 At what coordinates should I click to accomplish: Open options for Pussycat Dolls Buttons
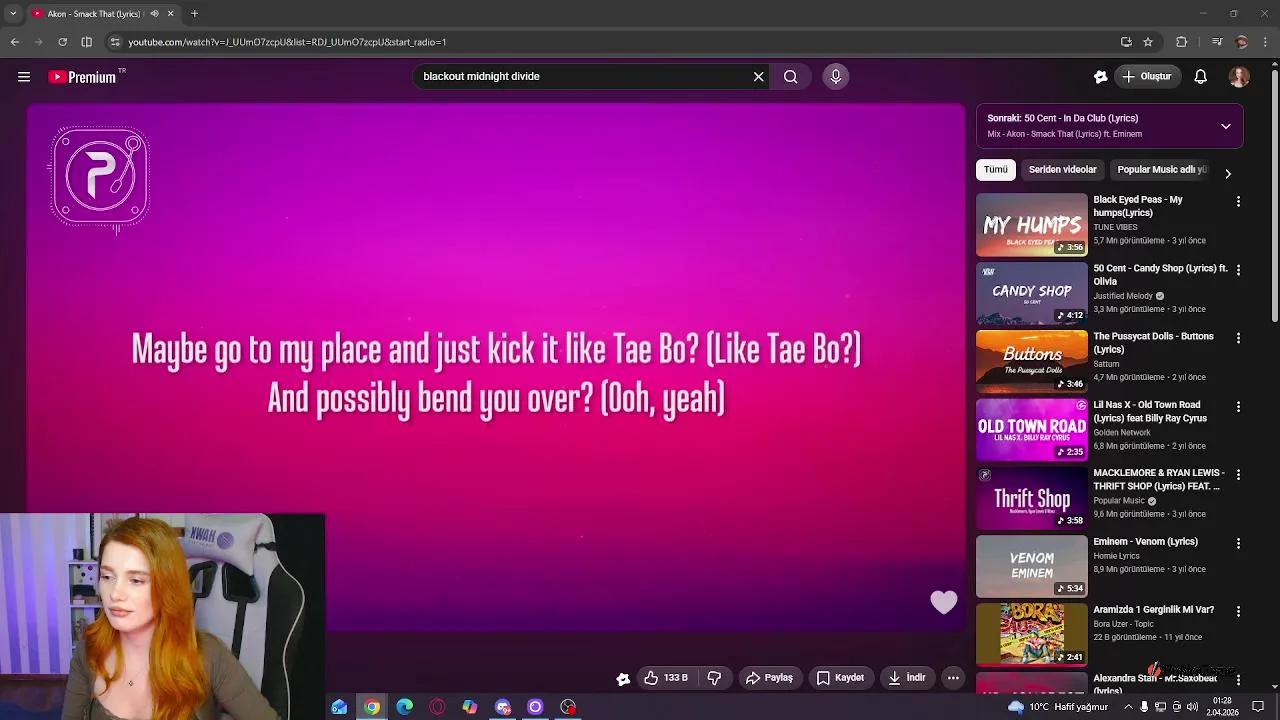pos(1238,338)
